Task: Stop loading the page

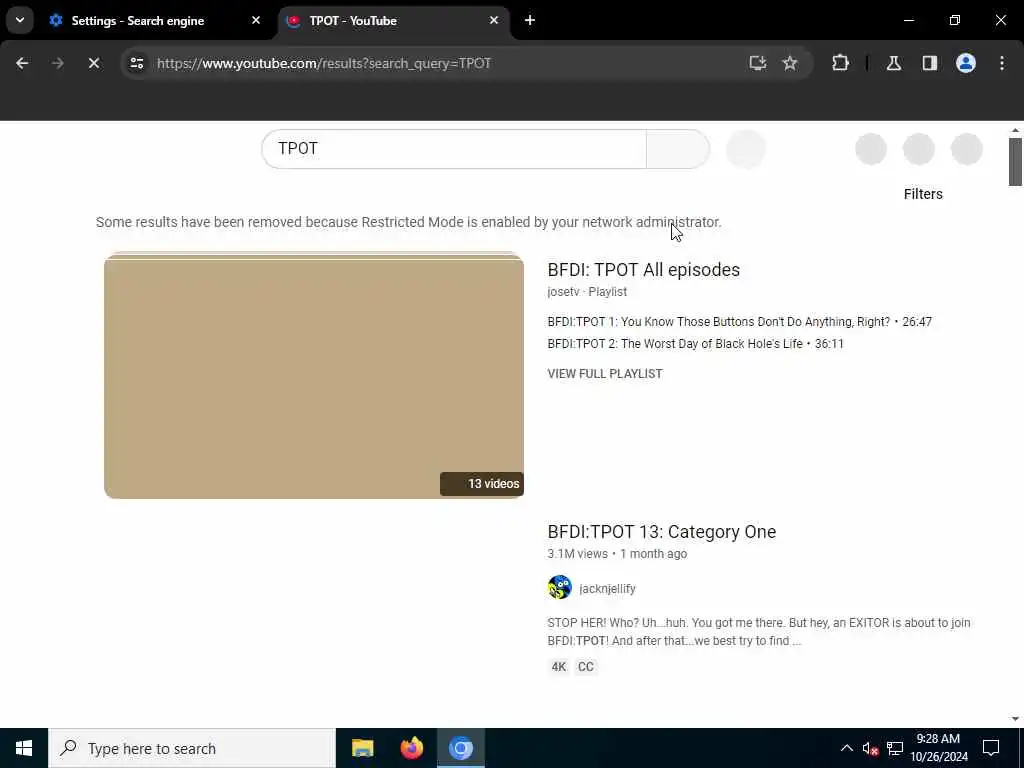Action: click(x=94, y=63)
